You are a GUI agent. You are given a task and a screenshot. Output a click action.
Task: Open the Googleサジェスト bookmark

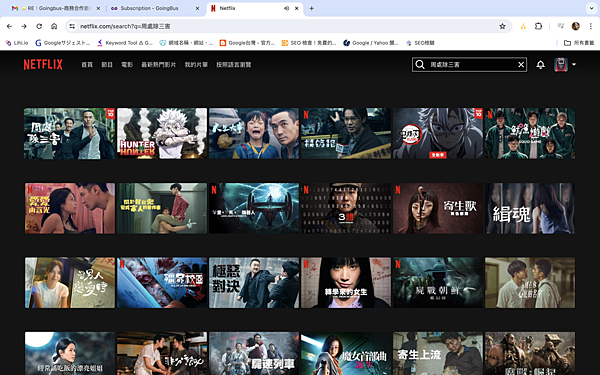tap(62, 43)
